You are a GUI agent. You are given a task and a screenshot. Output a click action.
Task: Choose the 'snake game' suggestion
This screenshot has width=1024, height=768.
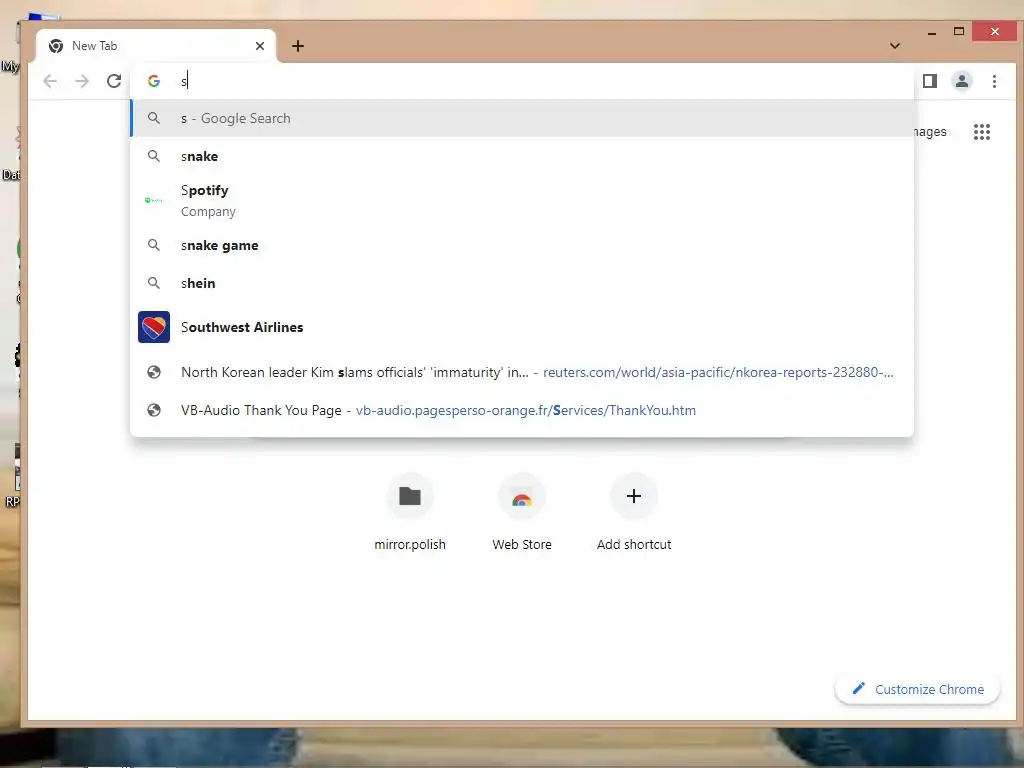click(x=522, y=246)
